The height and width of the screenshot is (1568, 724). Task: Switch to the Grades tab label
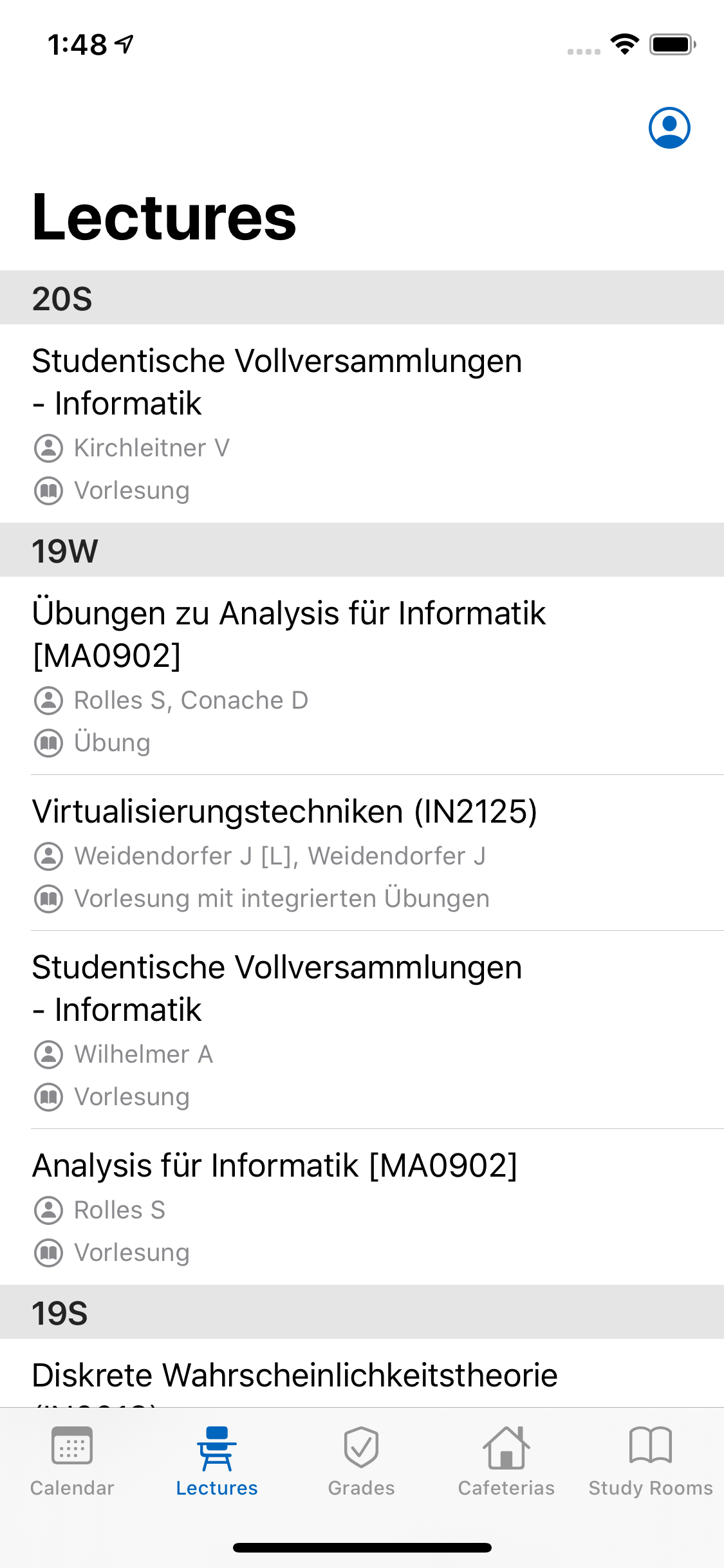pyautogui.click(x=361, y=1488)
